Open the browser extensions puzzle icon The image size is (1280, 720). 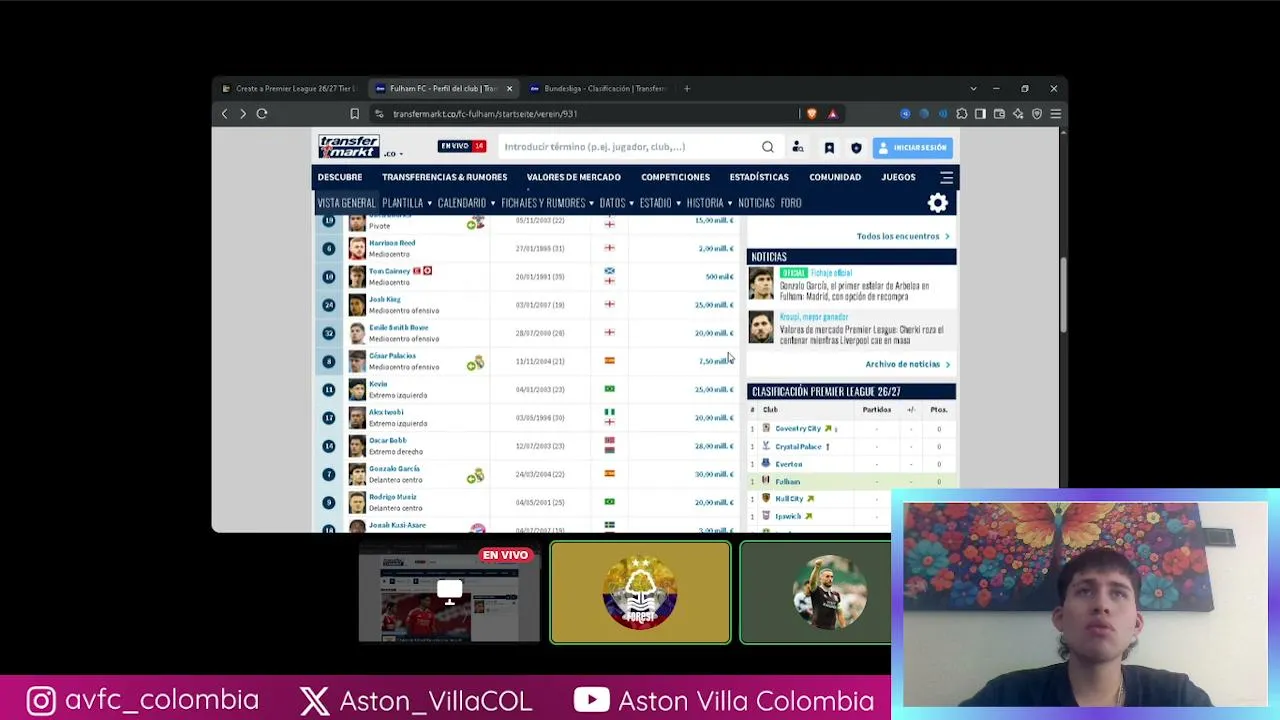point(961,114)
